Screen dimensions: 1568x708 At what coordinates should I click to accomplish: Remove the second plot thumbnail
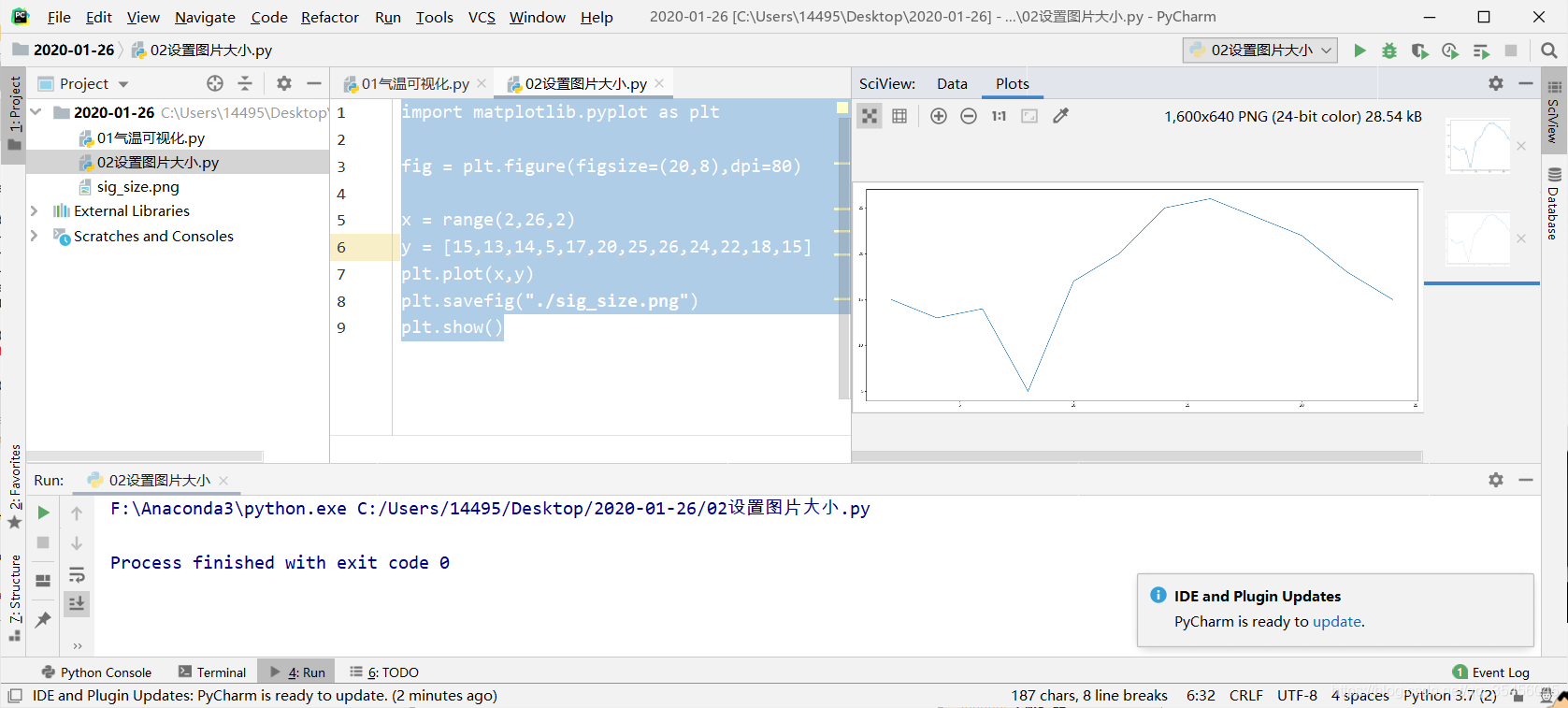pyautogui.click(x=1521, y=238)
